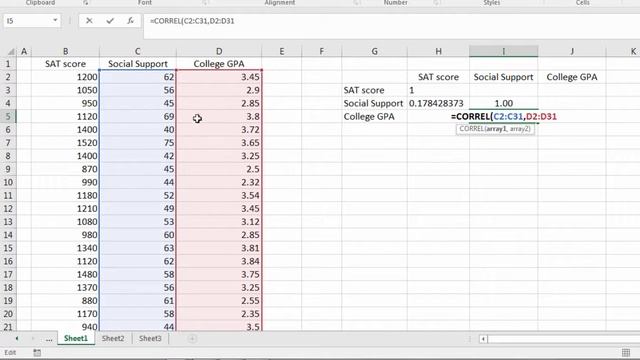Select cell with SAT score 870
Screen dimensions: 640x360
pos(65,169)
